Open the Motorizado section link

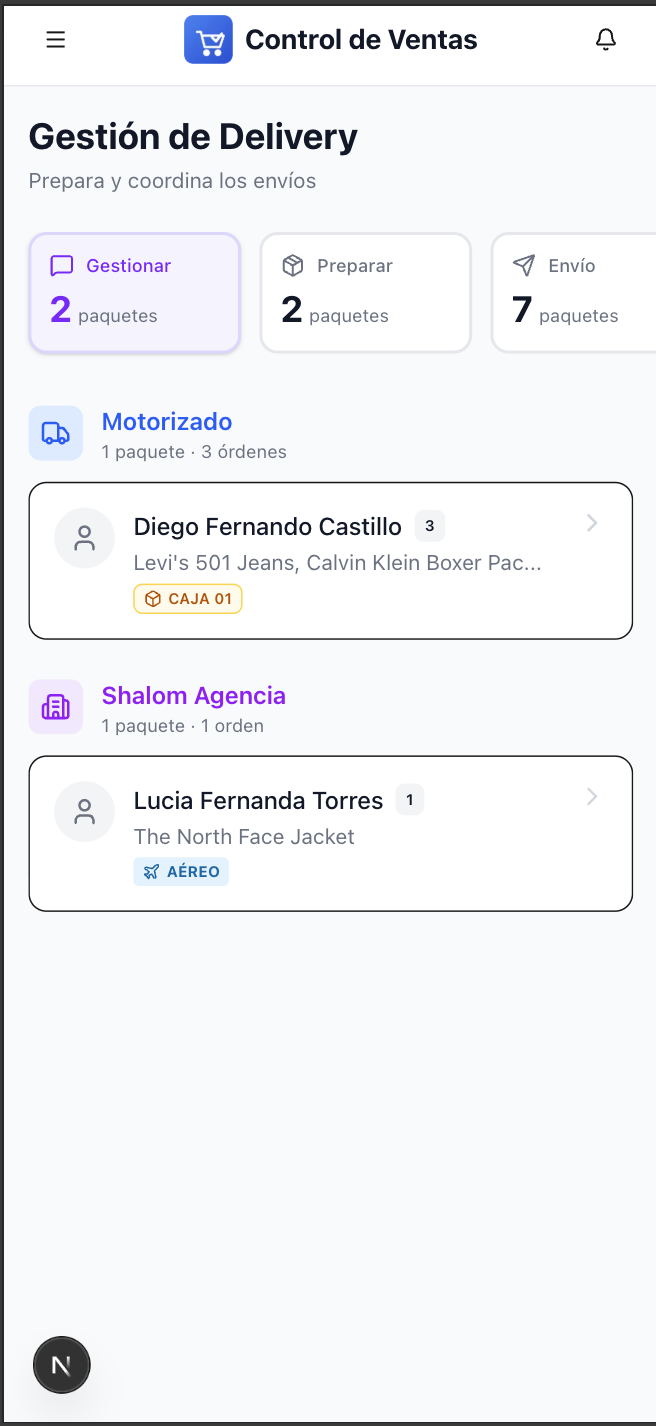click(x=166, y=421)
